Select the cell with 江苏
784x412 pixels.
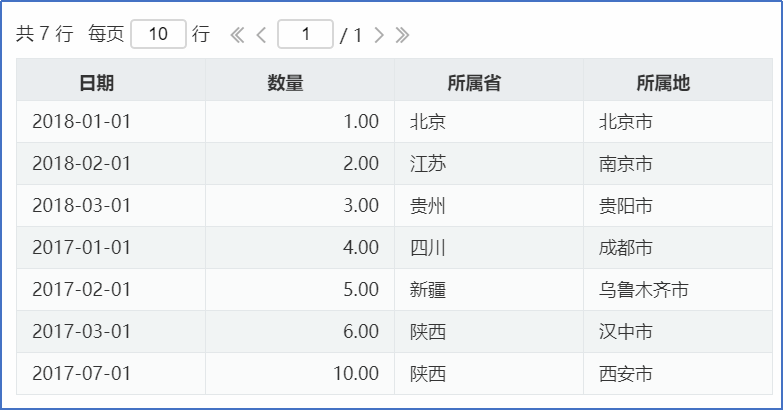point(489,164)
